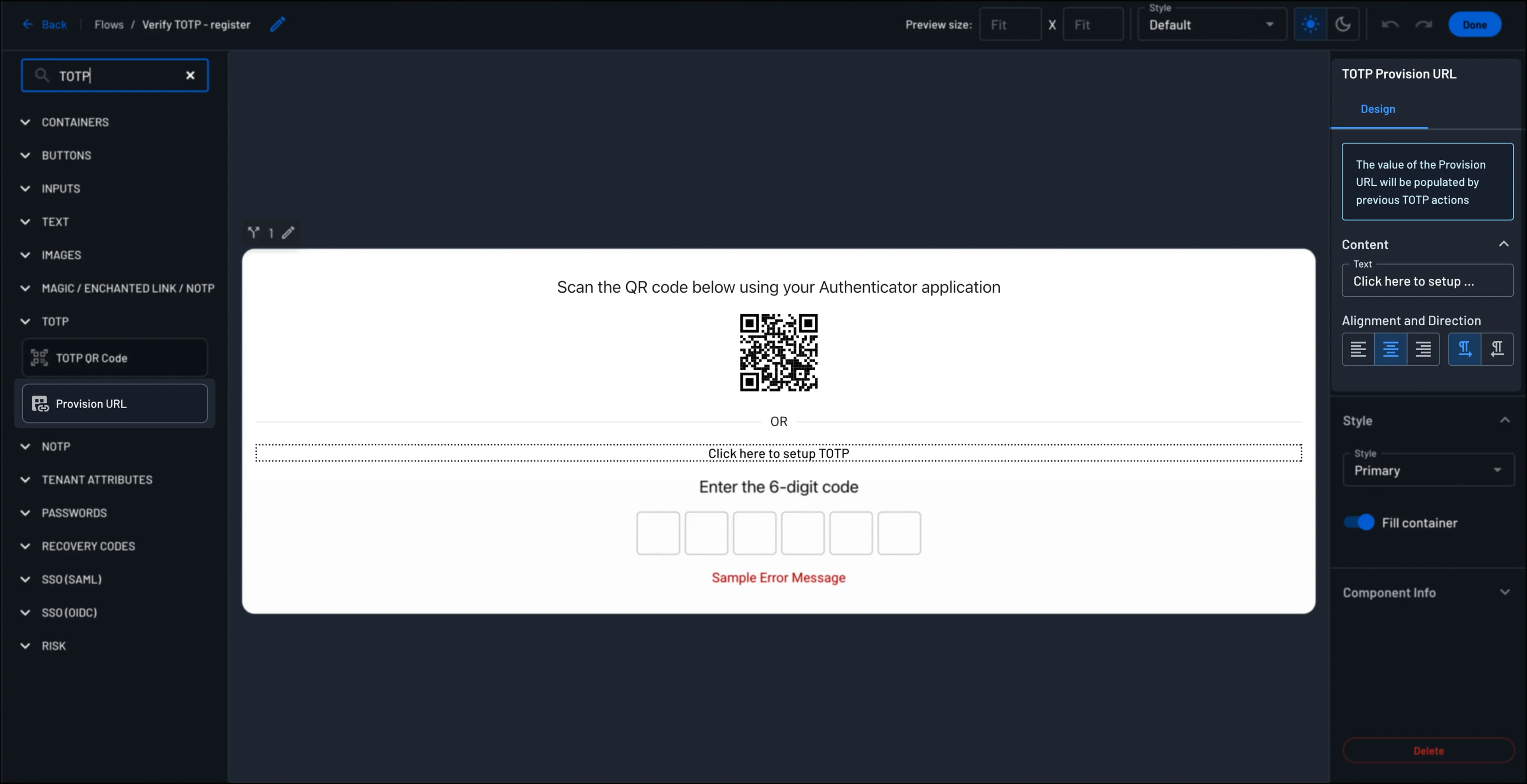Viewport: 1527px width, 784px height.
Task: Click the Done button
Action: click(1475, 24)
